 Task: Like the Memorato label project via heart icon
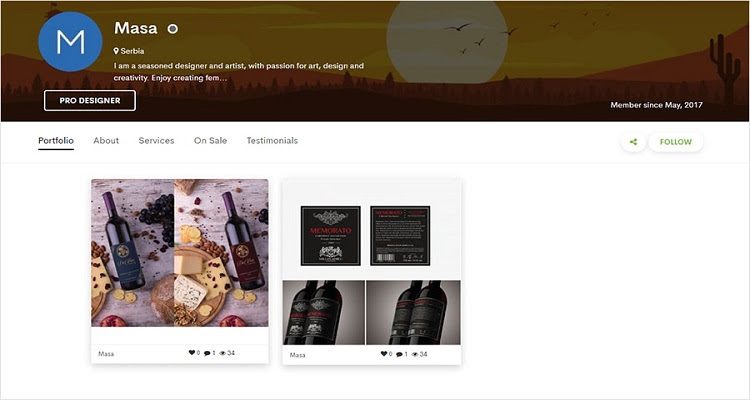pyautogui.click(x=384, y=354)
